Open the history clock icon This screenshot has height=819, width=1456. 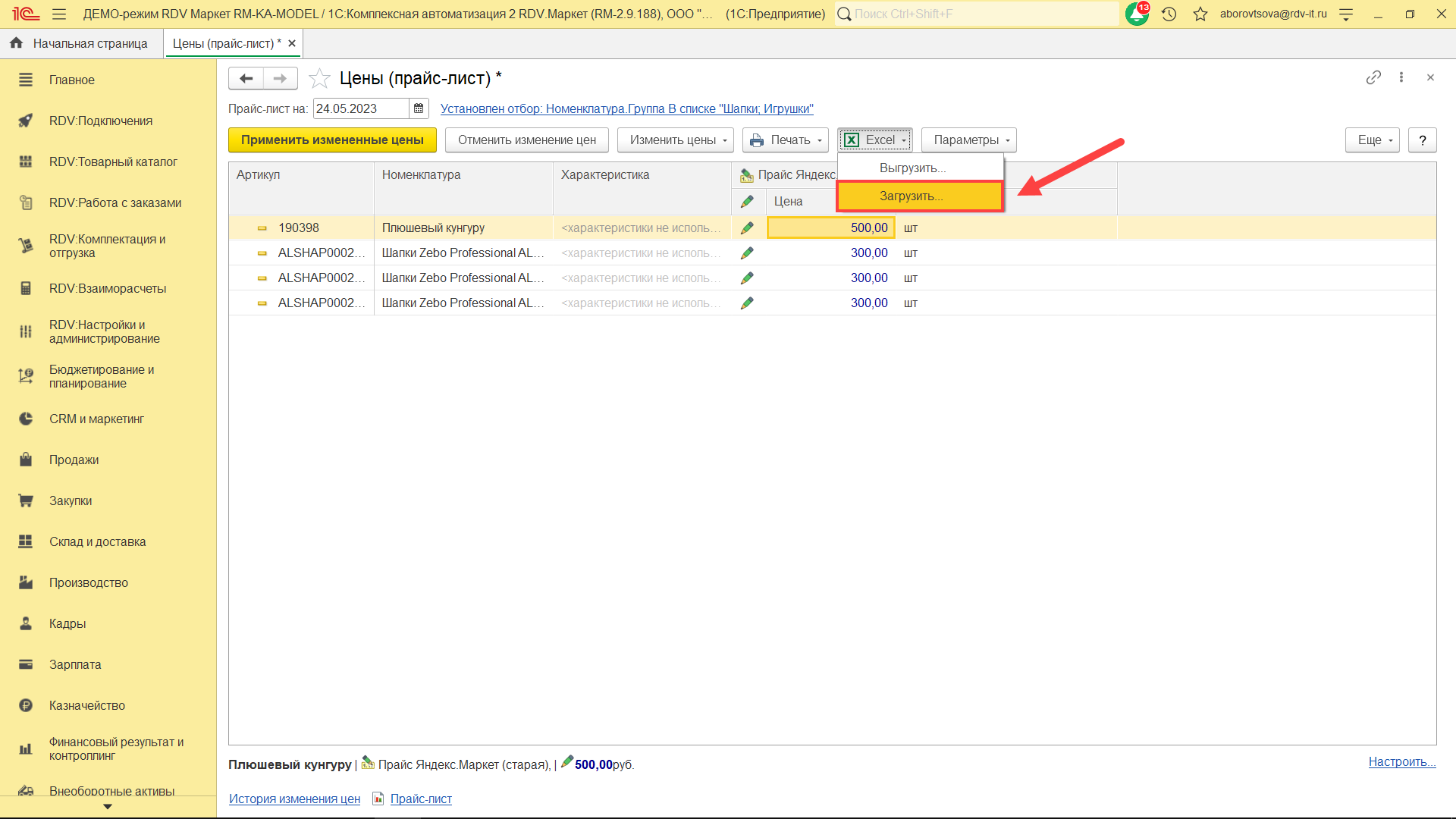(1169, 14)
